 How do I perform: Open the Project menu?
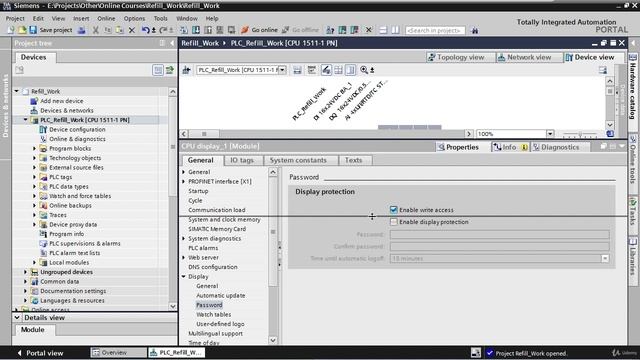pyautogui.click(x=15, y=18)
